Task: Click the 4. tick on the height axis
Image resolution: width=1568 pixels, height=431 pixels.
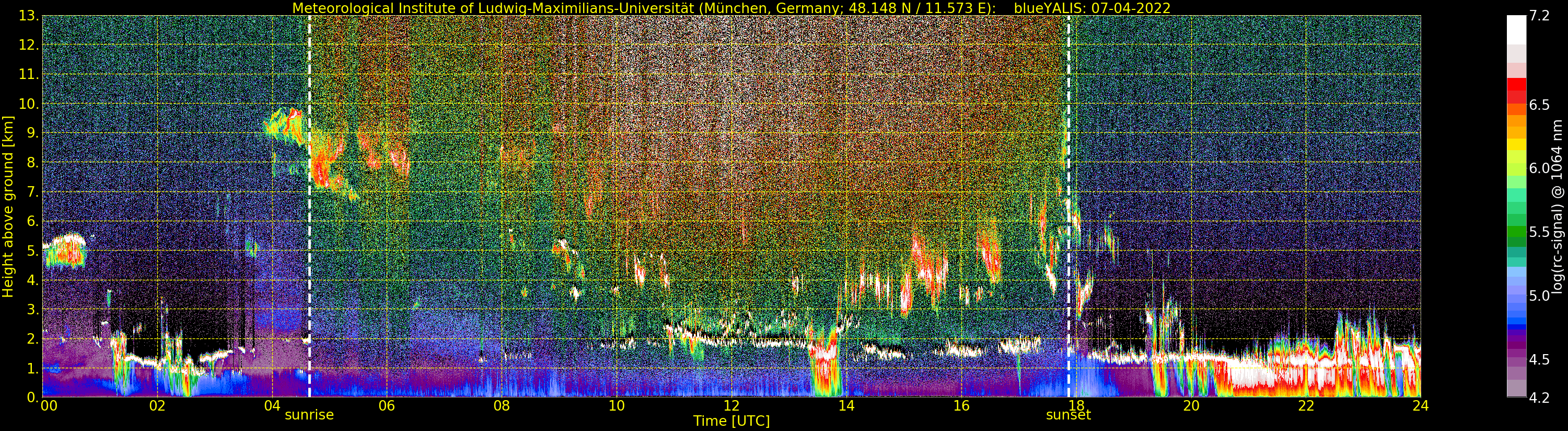Action: (x=32, y=280)
